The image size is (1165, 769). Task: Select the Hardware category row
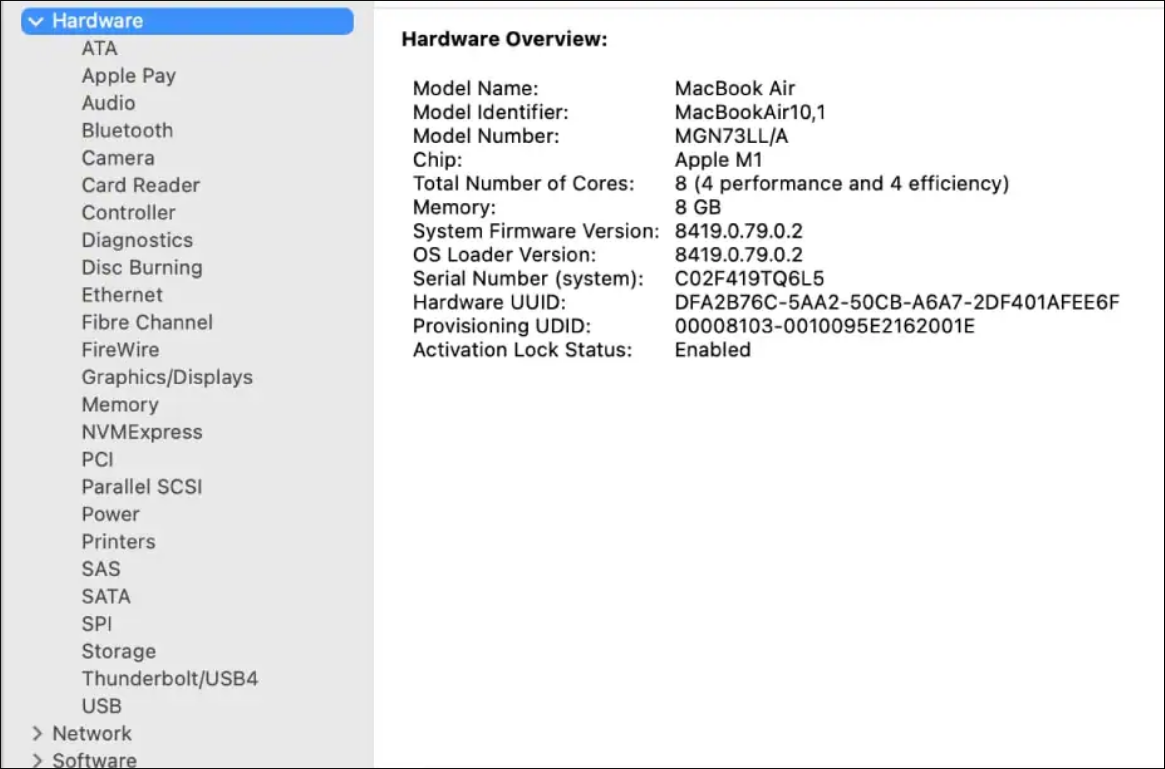(x=187, y=21)
